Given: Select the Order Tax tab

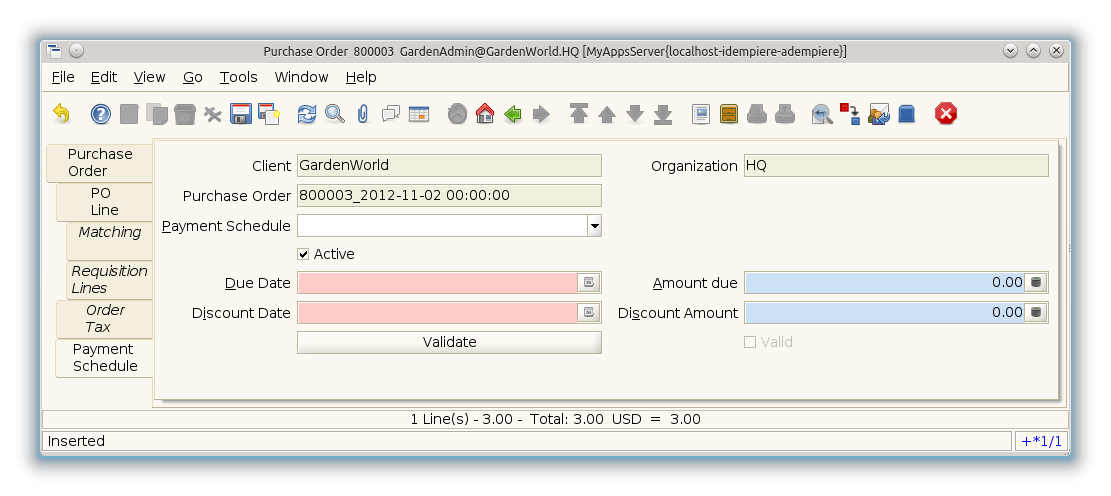Looking at the screenshot, I should [105, 318].
